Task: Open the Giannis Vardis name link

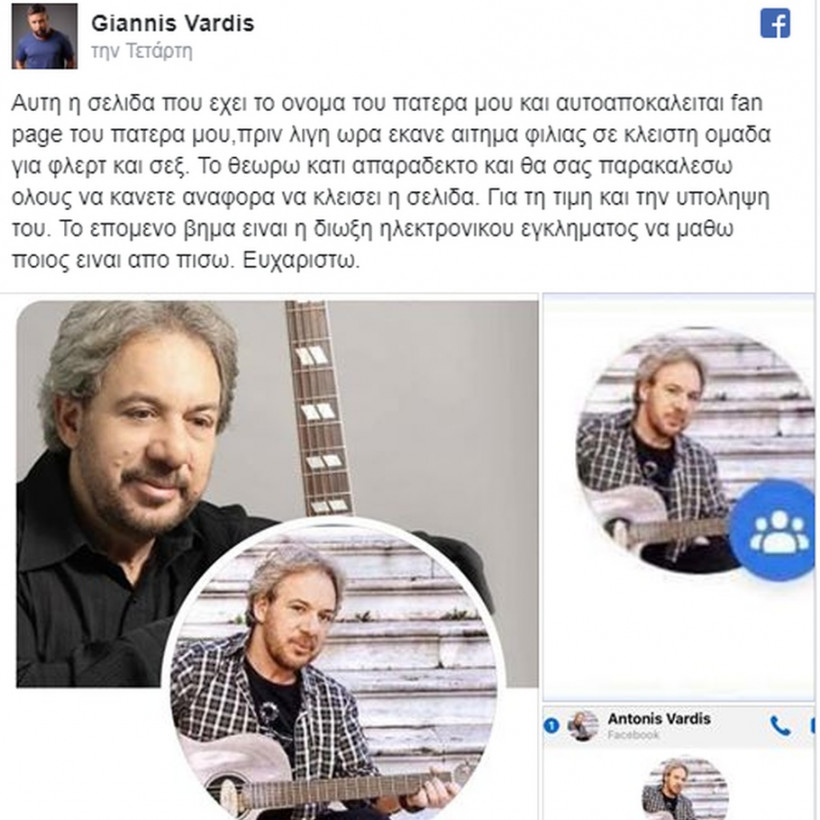Action: tap(173, 23)
